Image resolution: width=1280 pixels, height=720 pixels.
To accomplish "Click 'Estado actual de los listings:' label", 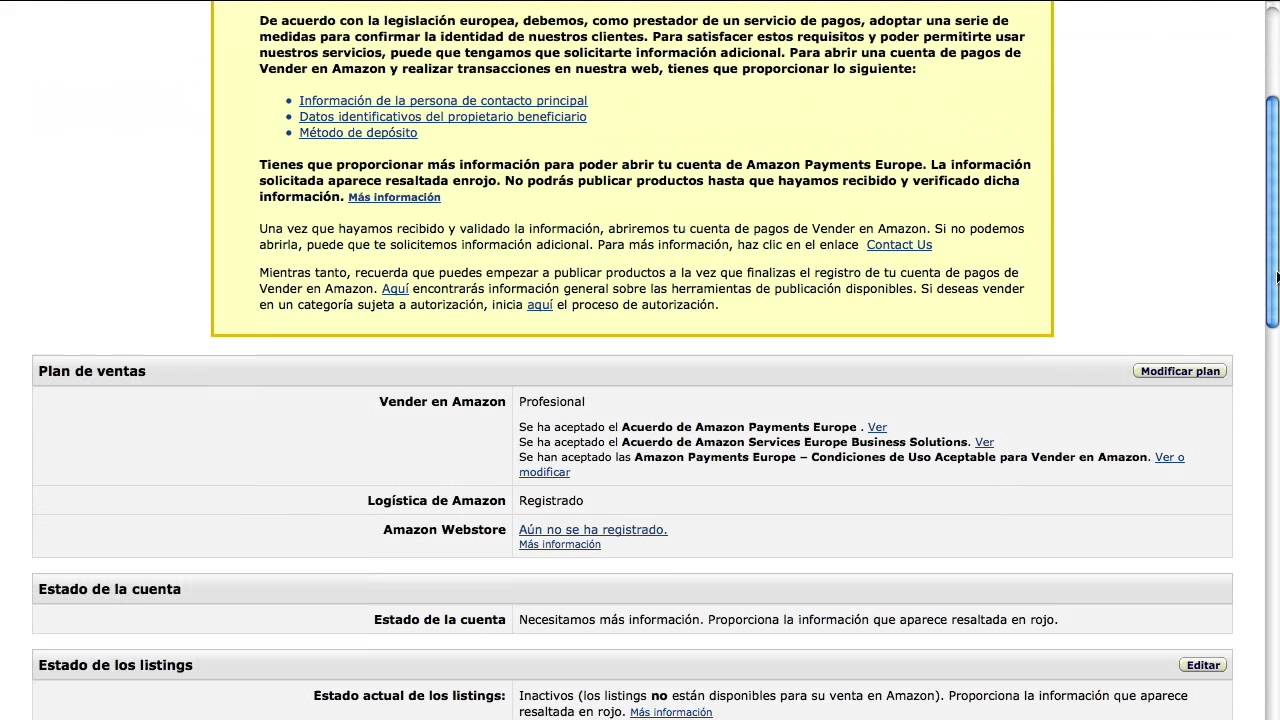I will 410,696.
